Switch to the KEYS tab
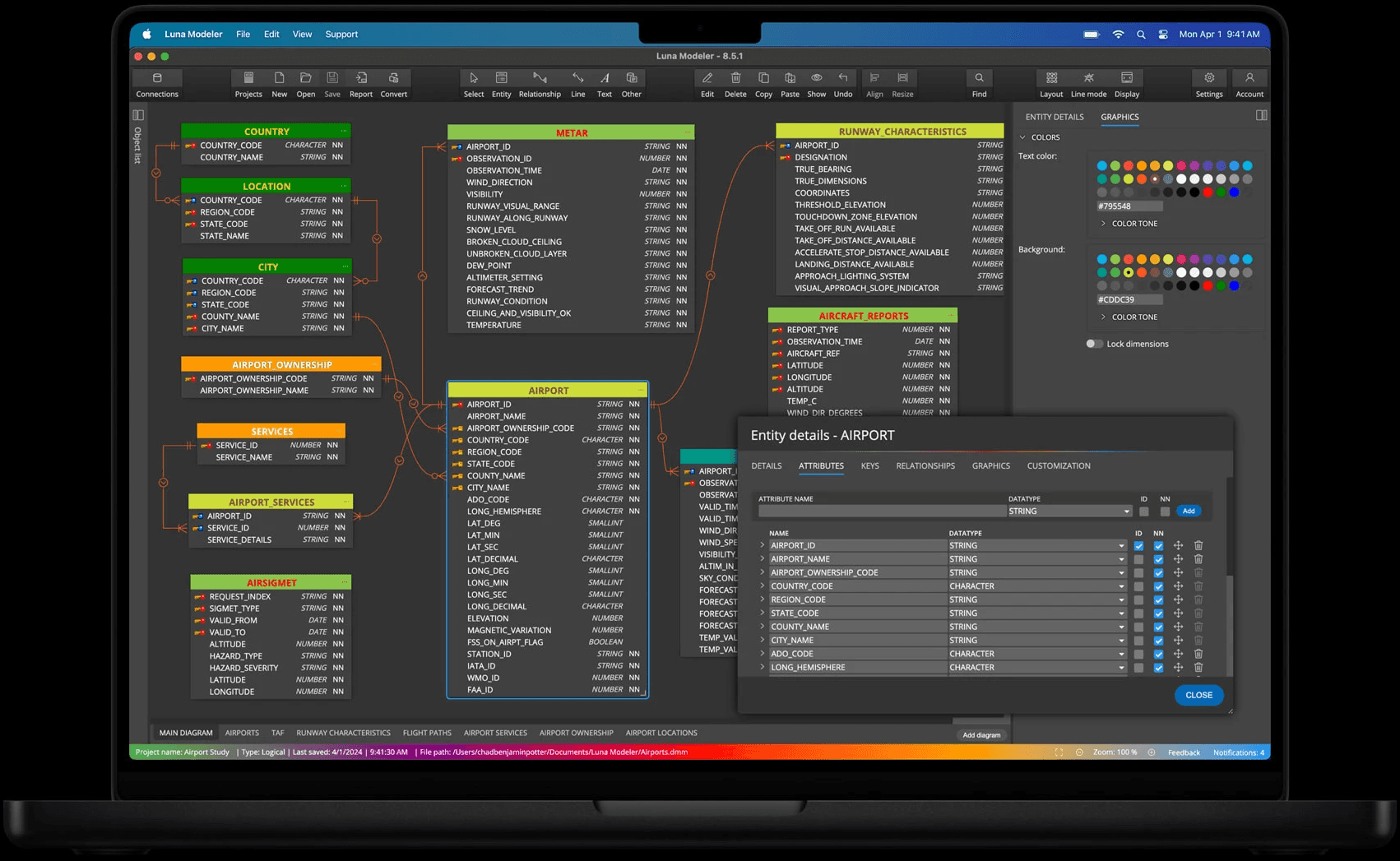Image resolution: width=1400 pixels, height=861 pixels. pos(869,466)
